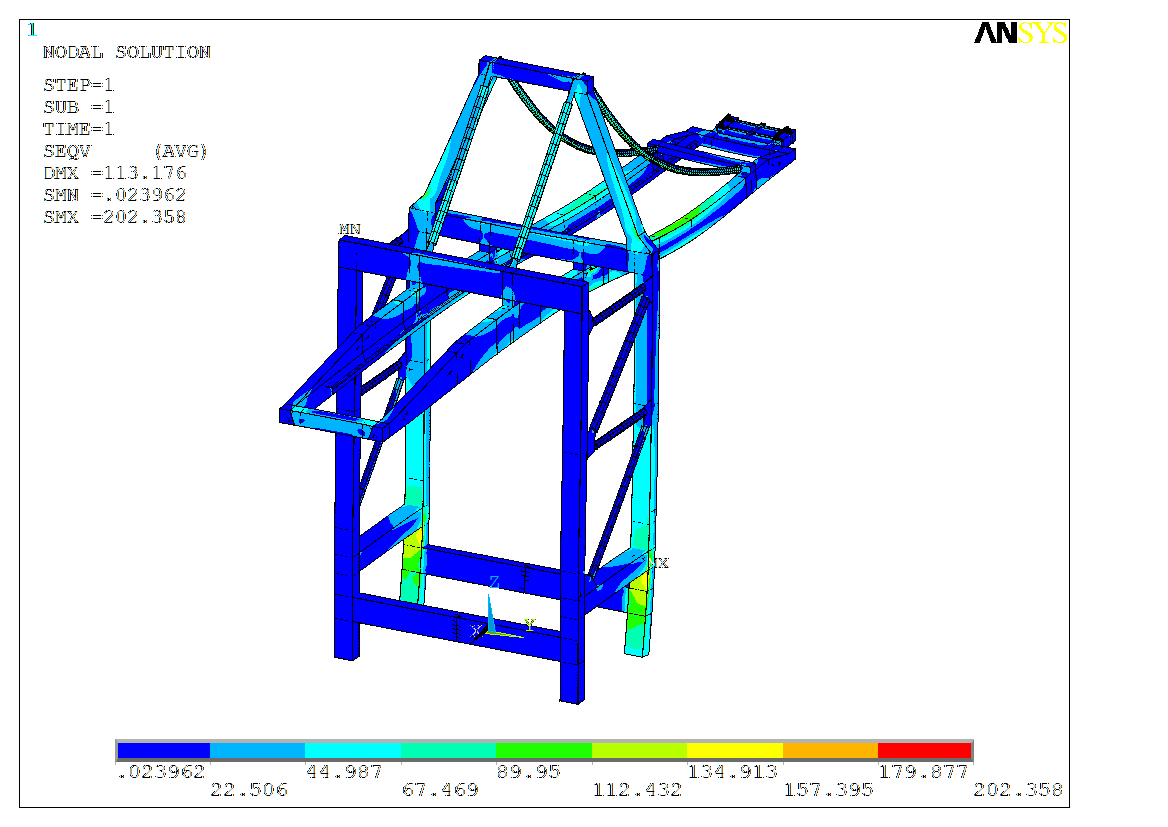This screenshot has height=827, width=1168.
Task: Click the ANSYS logo
Action: click(x=1021, y=34)
